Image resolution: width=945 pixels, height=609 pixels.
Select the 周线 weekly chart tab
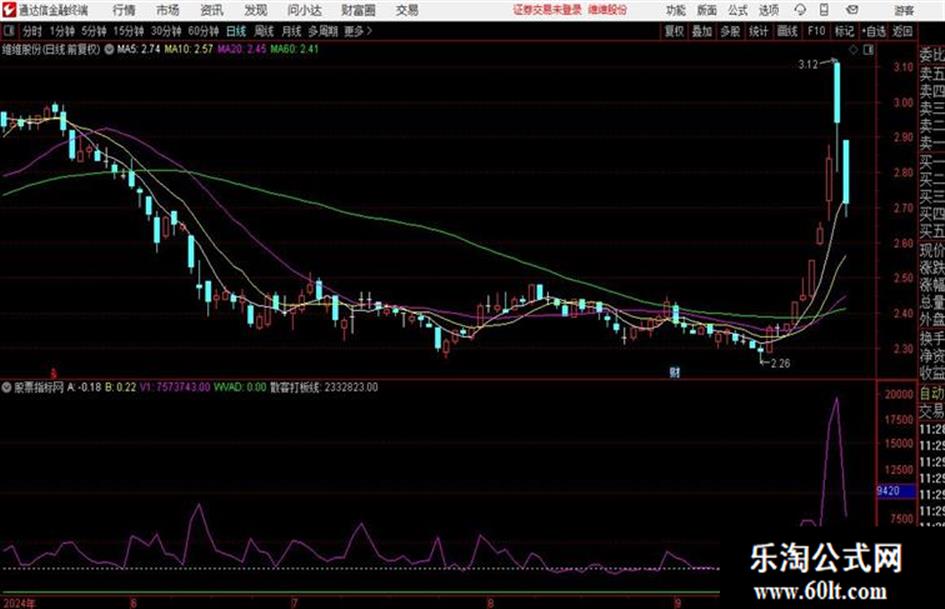(264, 31)
